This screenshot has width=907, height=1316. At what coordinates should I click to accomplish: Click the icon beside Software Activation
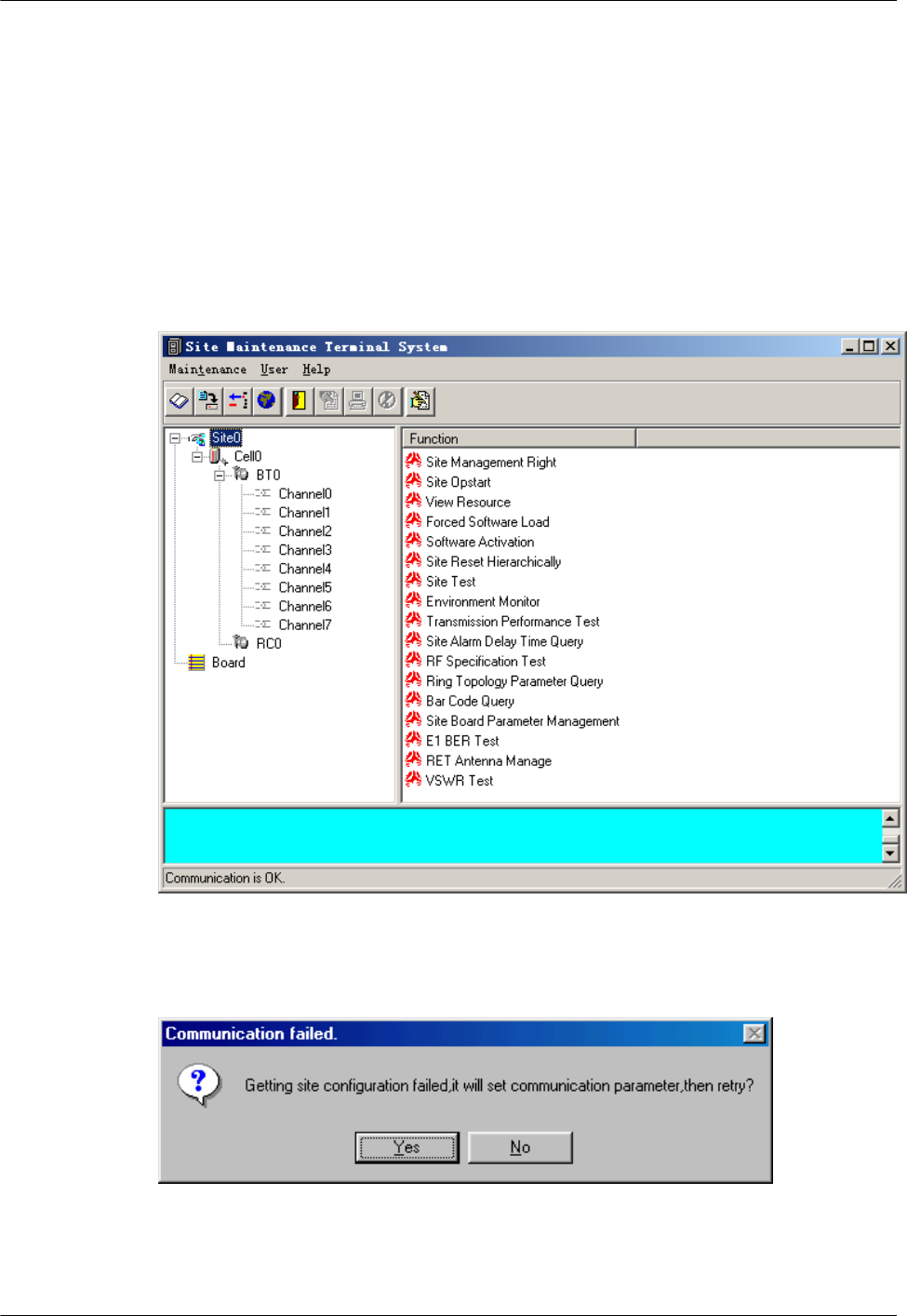pos(414,541)
